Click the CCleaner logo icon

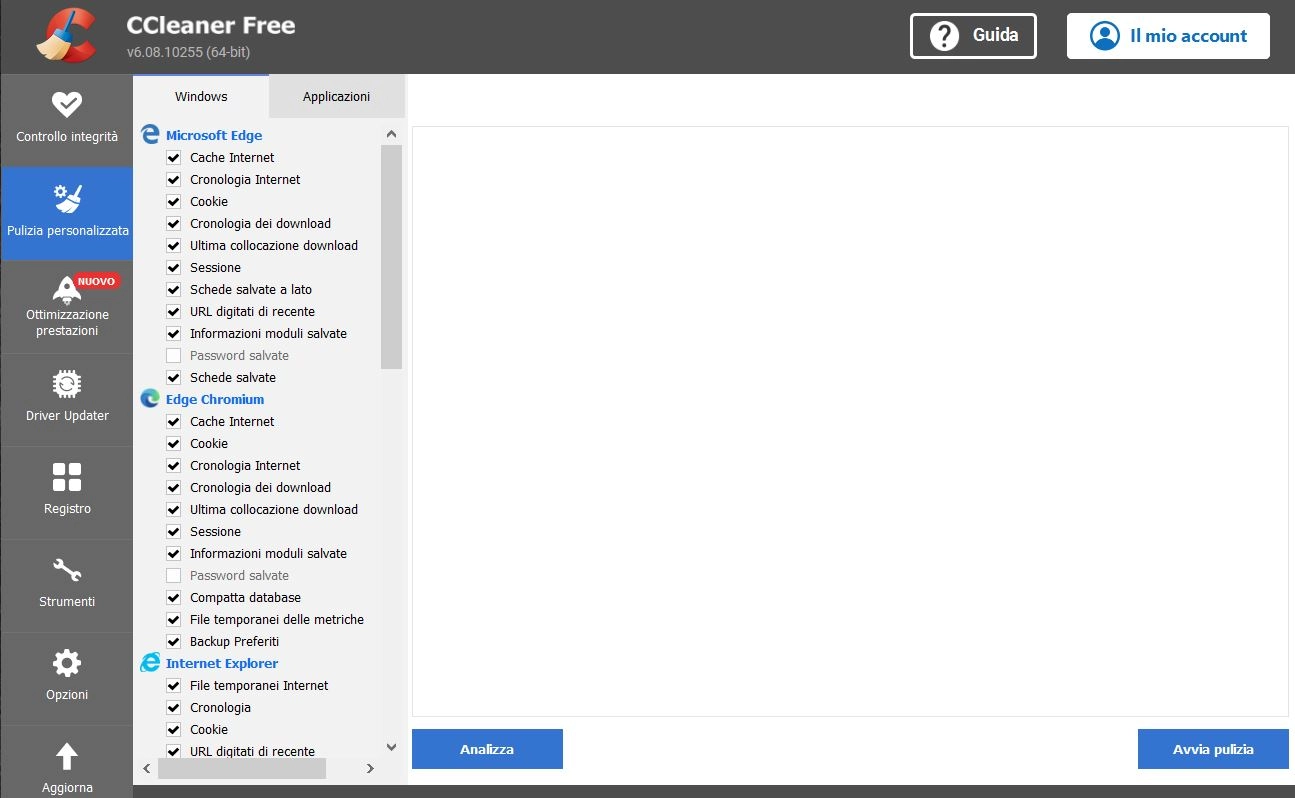66,36
